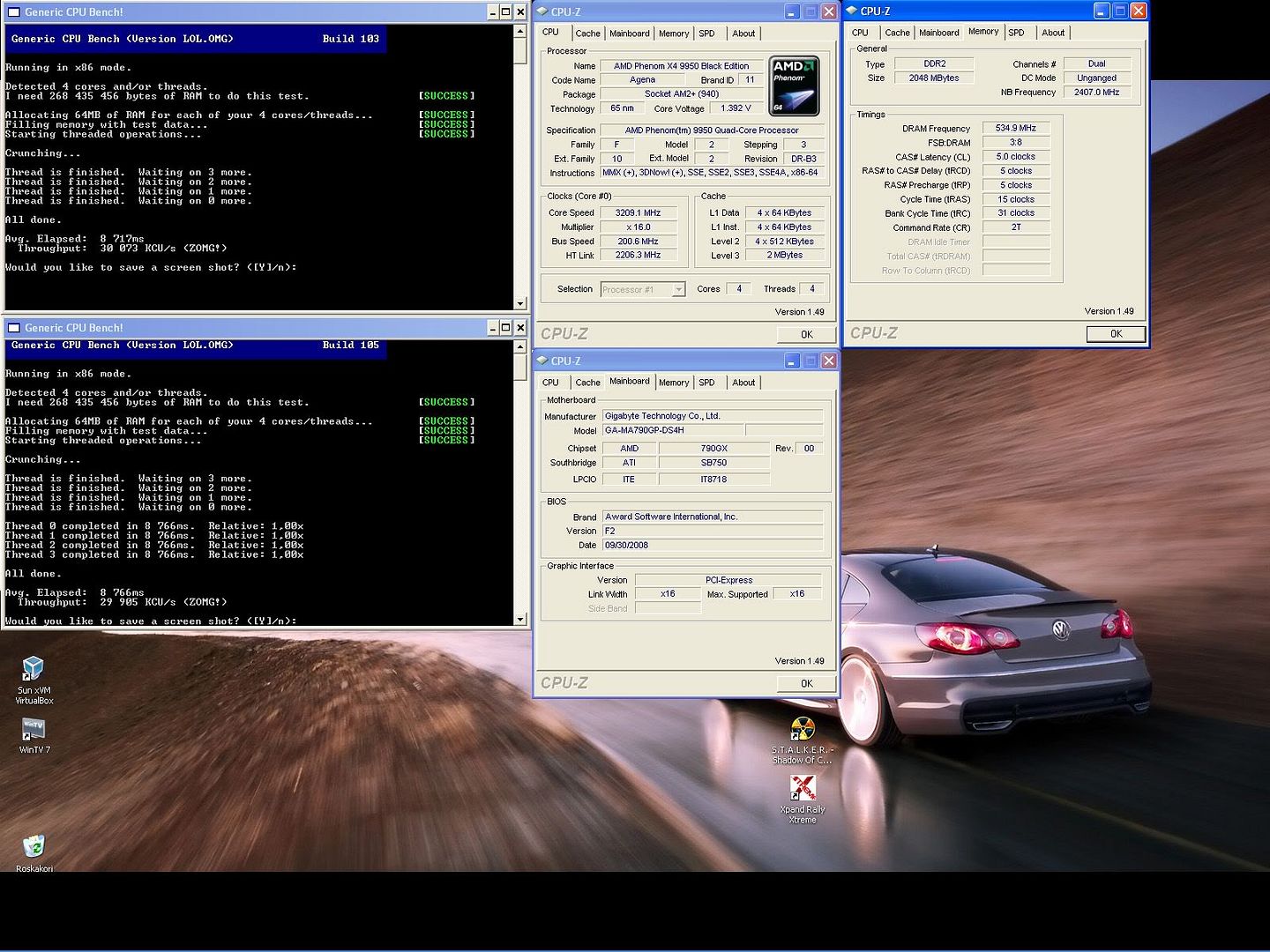Viewport: 1270px width, 952px height.
Task: Select CPU tab in Mainboard CPU-Z window
Action: pyautogui.click(x=550, y=383)
